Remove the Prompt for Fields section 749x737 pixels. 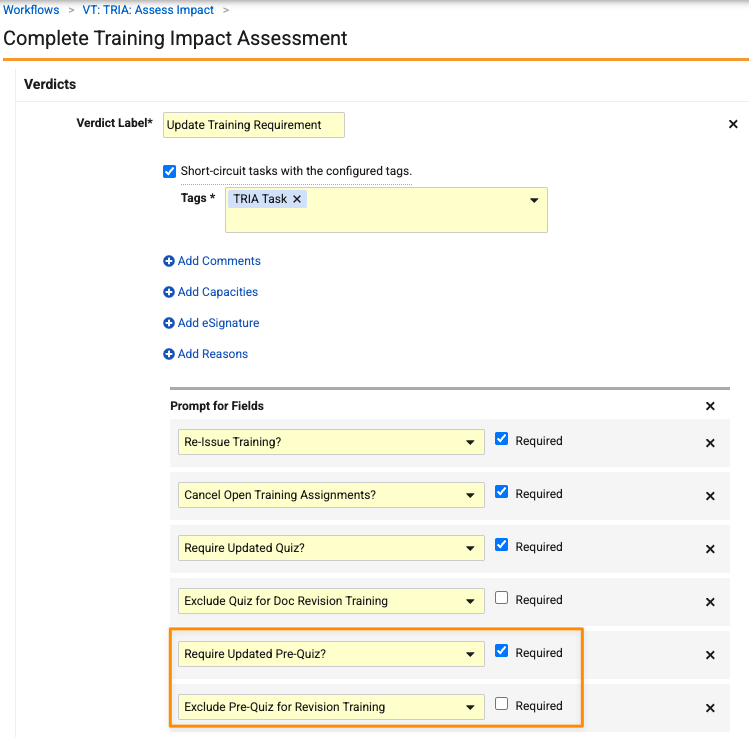click(710, 406)
